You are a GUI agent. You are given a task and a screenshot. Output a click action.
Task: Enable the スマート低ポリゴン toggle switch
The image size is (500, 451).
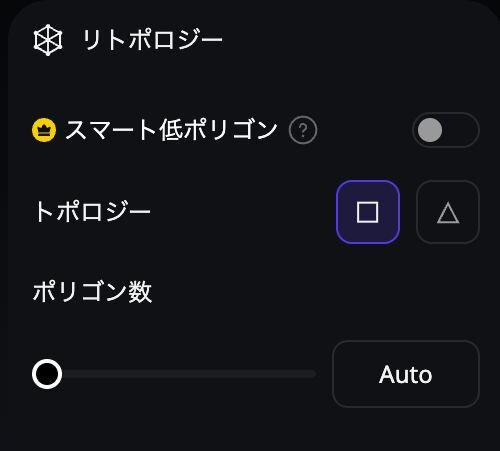(446, 130)
